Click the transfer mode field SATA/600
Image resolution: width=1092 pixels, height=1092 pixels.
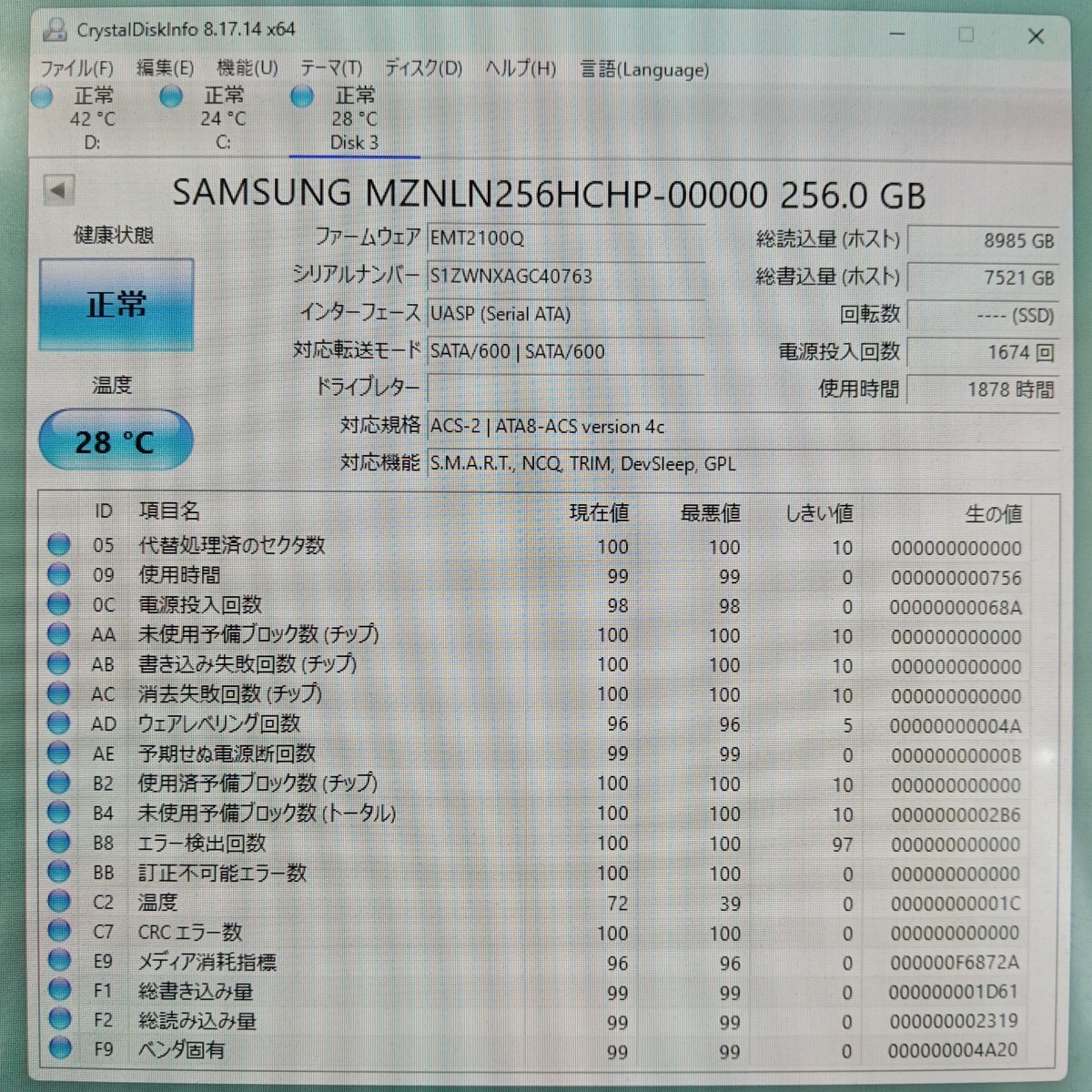[x=565, y=351]
